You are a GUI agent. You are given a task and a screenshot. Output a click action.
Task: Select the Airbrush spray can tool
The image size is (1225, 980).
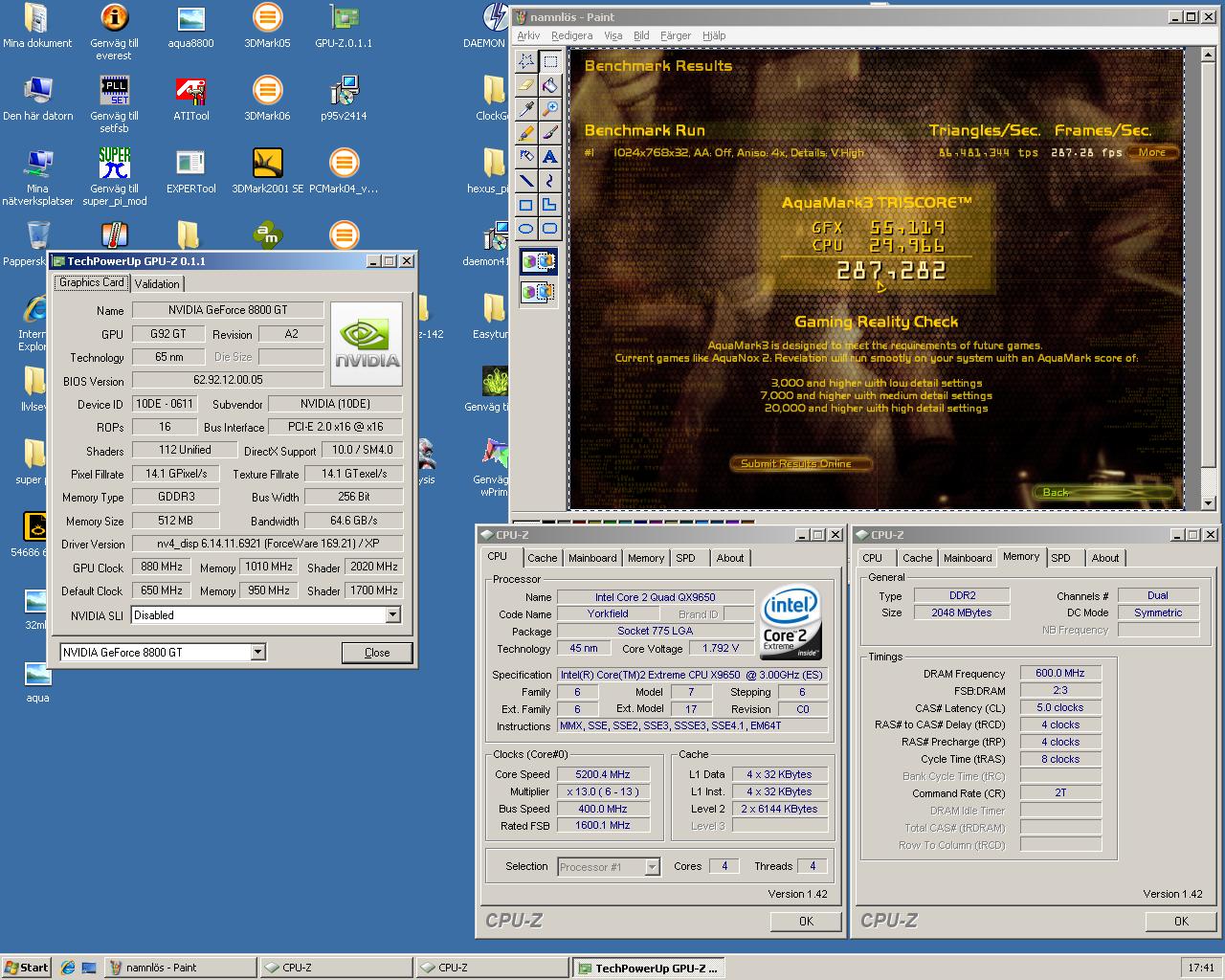[526, 157]
